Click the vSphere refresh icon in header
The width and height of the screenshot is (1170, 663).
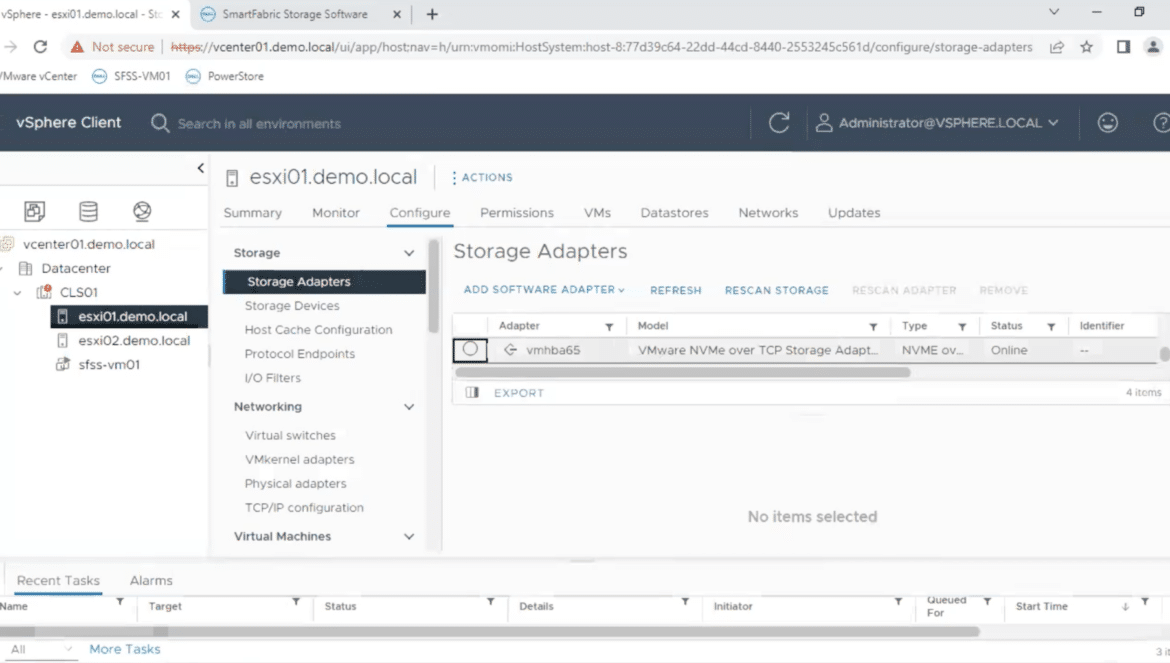[x=779, y=123]
